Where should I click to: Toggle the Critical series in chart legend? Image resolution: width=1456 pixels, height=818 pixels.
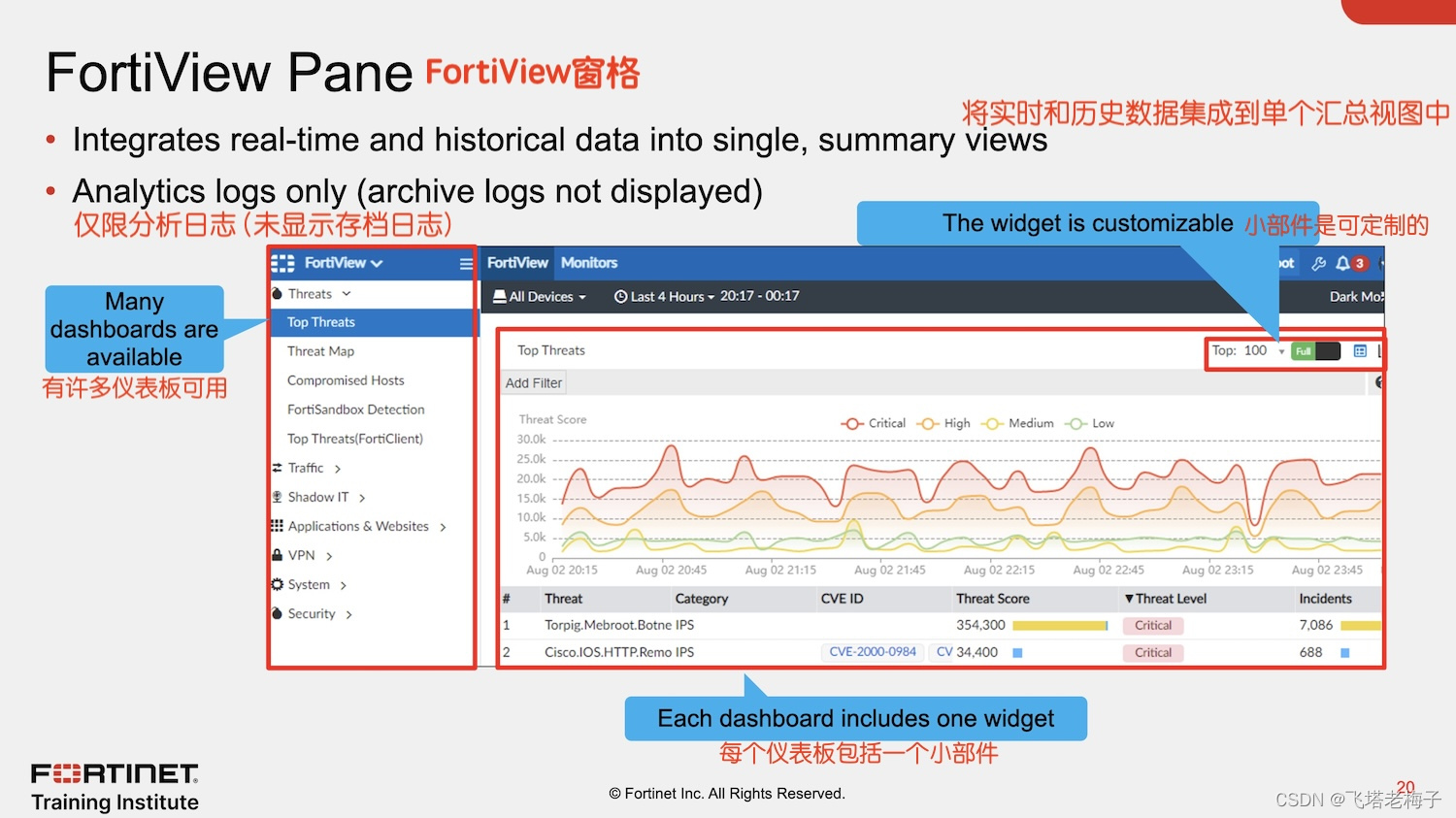pos(874,423)
